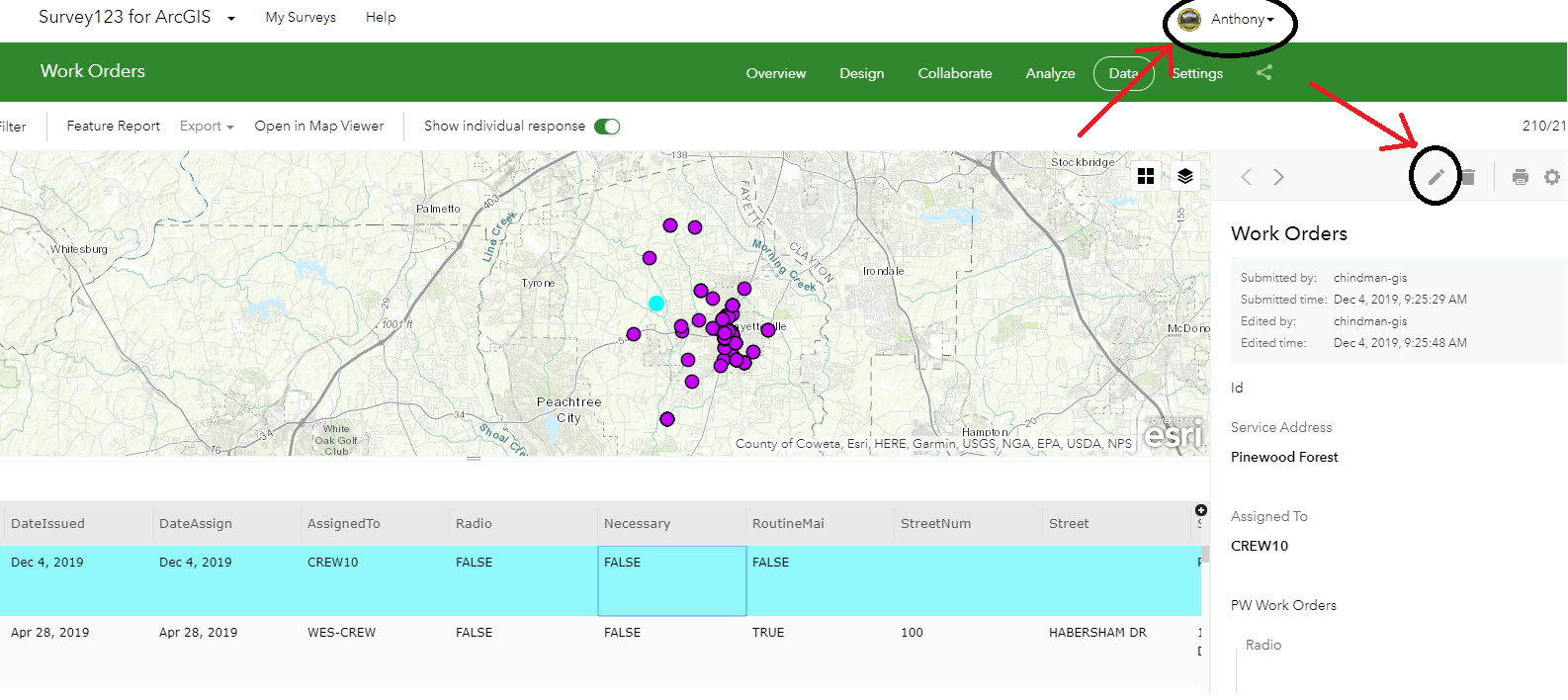Edit this Work Orders record
This screenshot has width=1568, height=700.
[1436, 177]
